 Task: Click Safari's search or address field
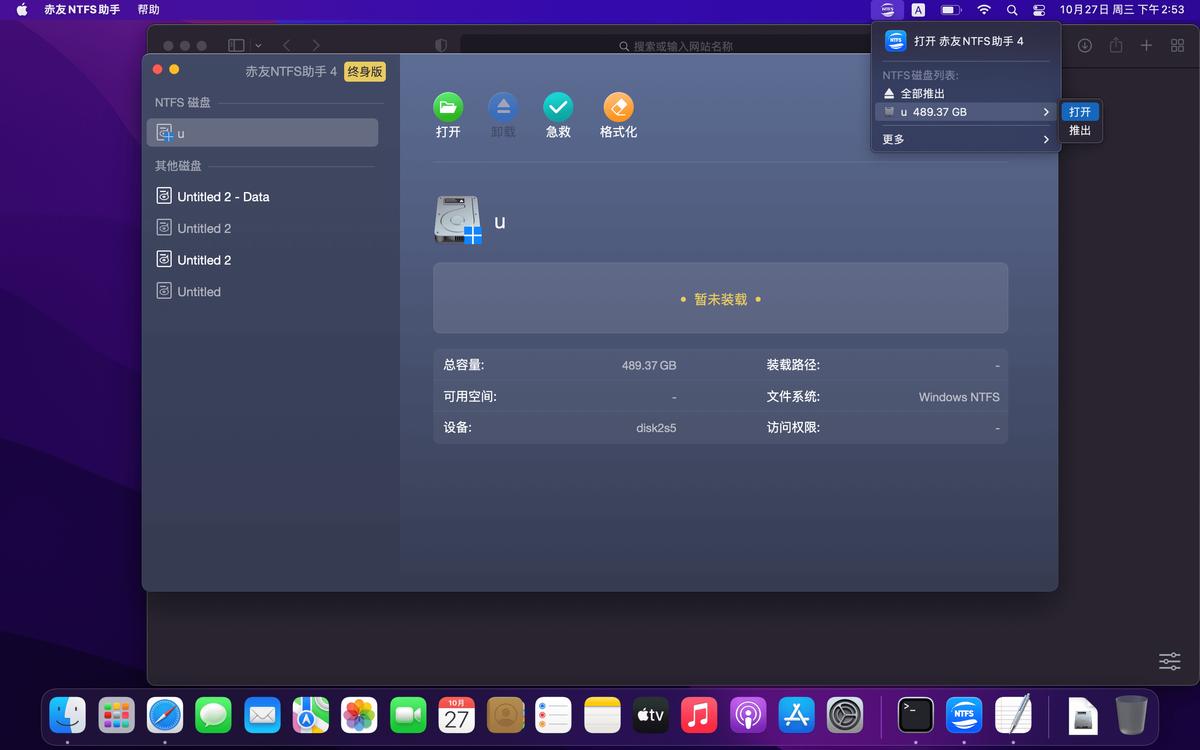tap(660, 45)
